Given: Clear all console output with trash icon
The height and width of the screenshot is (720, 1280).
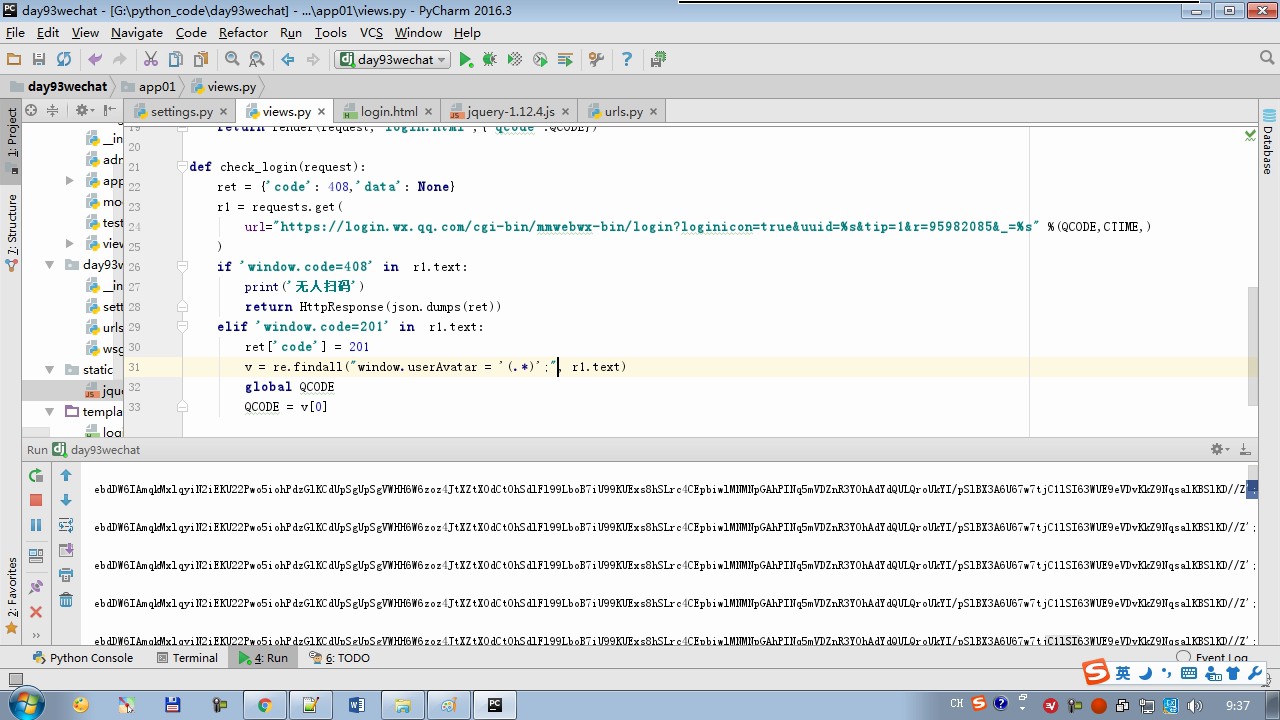Looking at the screenshot, I should point(66,600).
